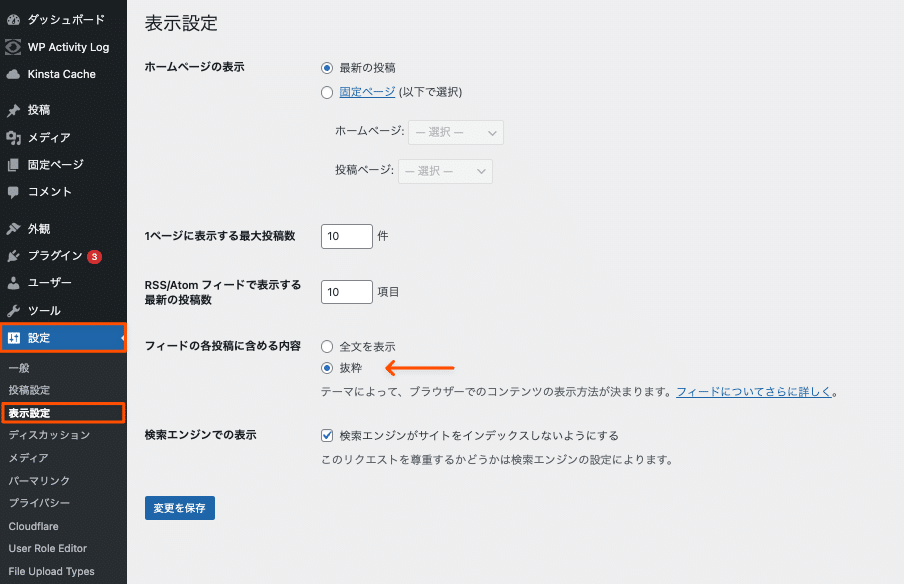Select the 投稿 (Posts) pin icon
Screen dimensions: 904x584
click(12, 111)
